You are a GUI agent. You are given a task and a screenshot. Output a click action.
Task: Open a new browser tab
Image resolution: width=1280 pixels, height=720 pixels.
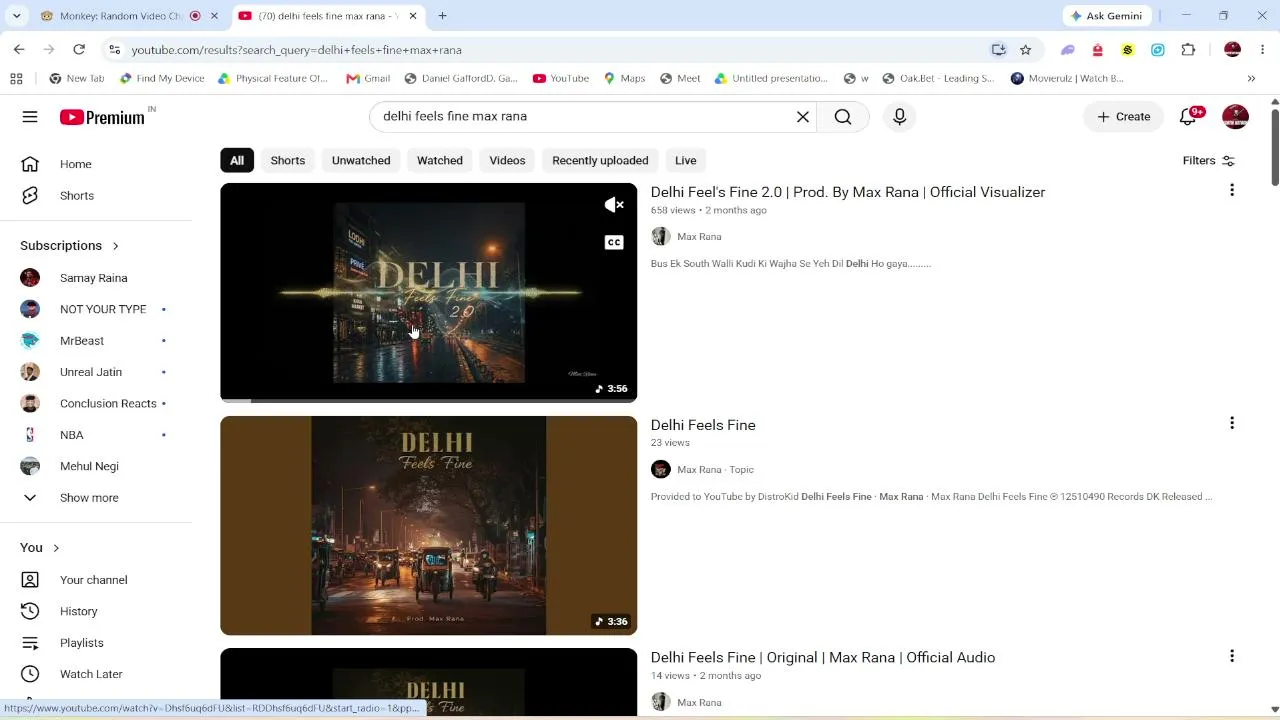442,16
